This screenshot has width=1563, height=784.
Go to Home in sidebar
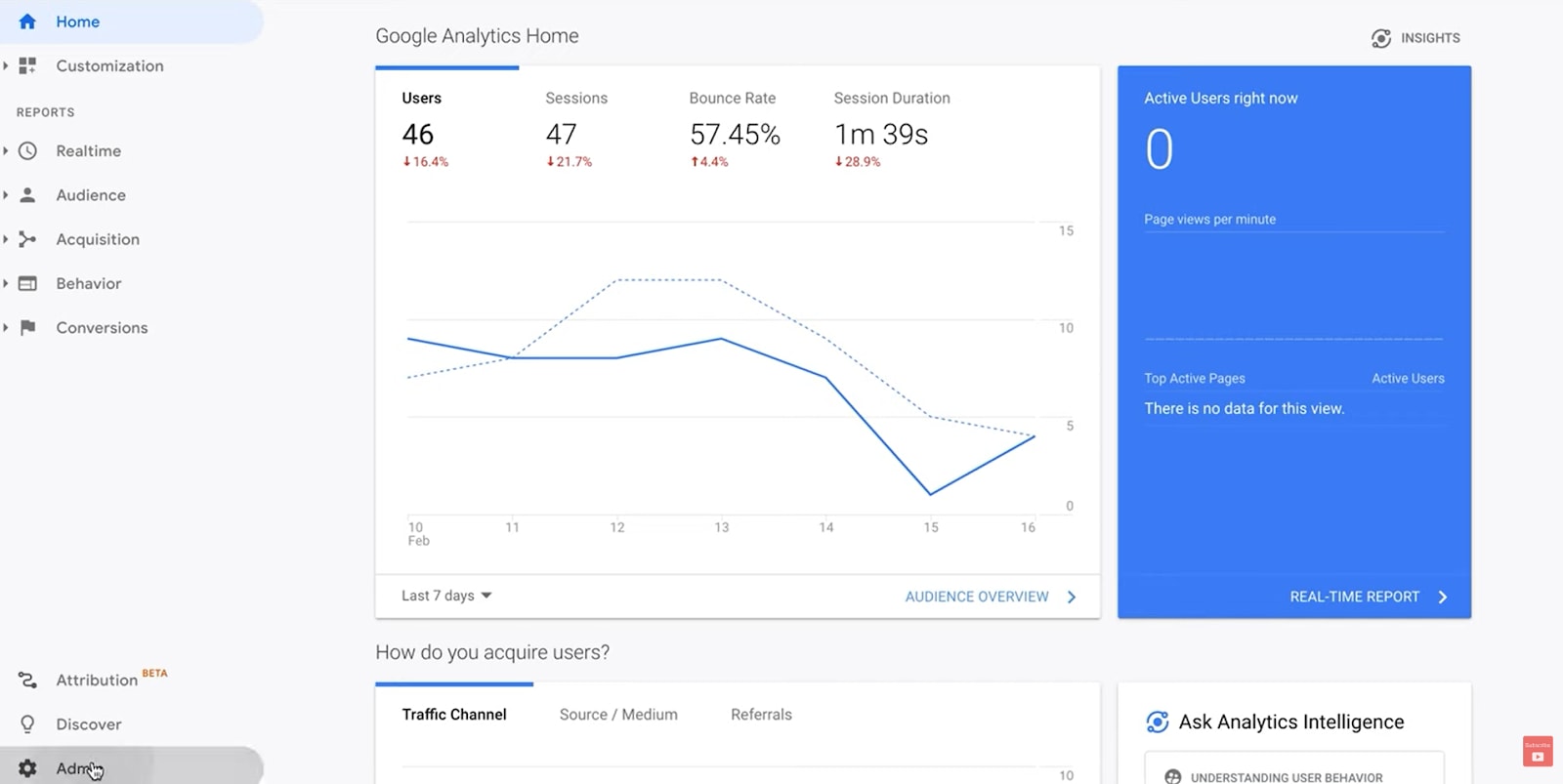tap(78, 21)
